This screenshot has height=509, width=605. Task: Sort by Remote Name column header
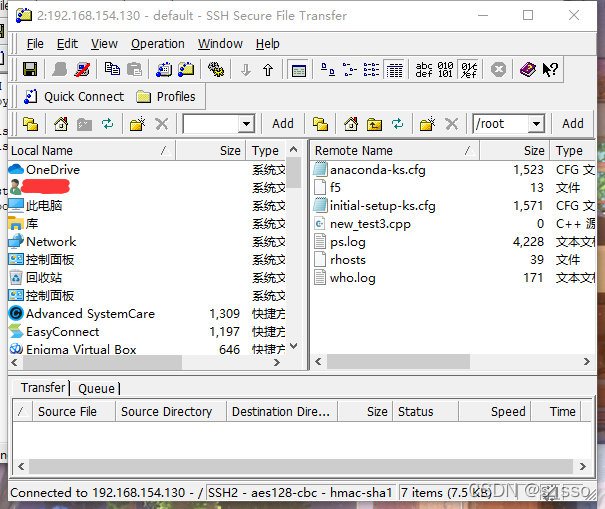click(x=395, y=151)
